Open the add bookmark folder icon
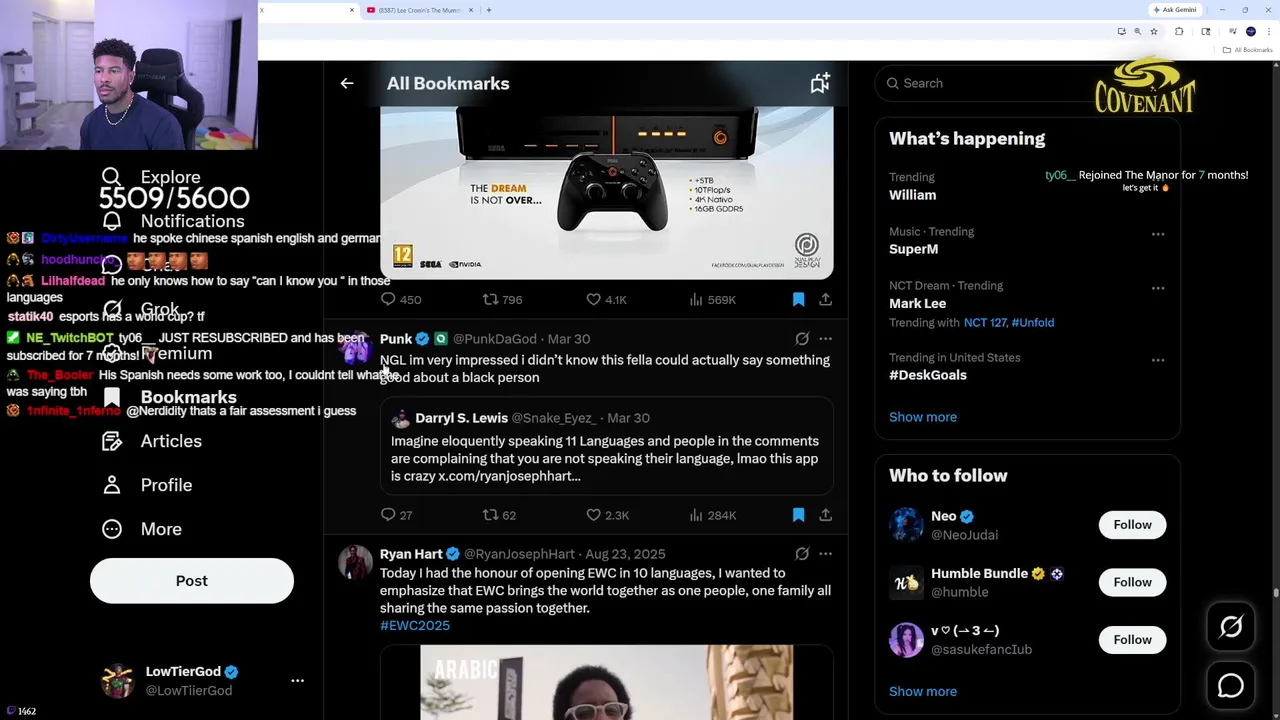This screenshot has height=720, width=1280. [x=820, y=84]
